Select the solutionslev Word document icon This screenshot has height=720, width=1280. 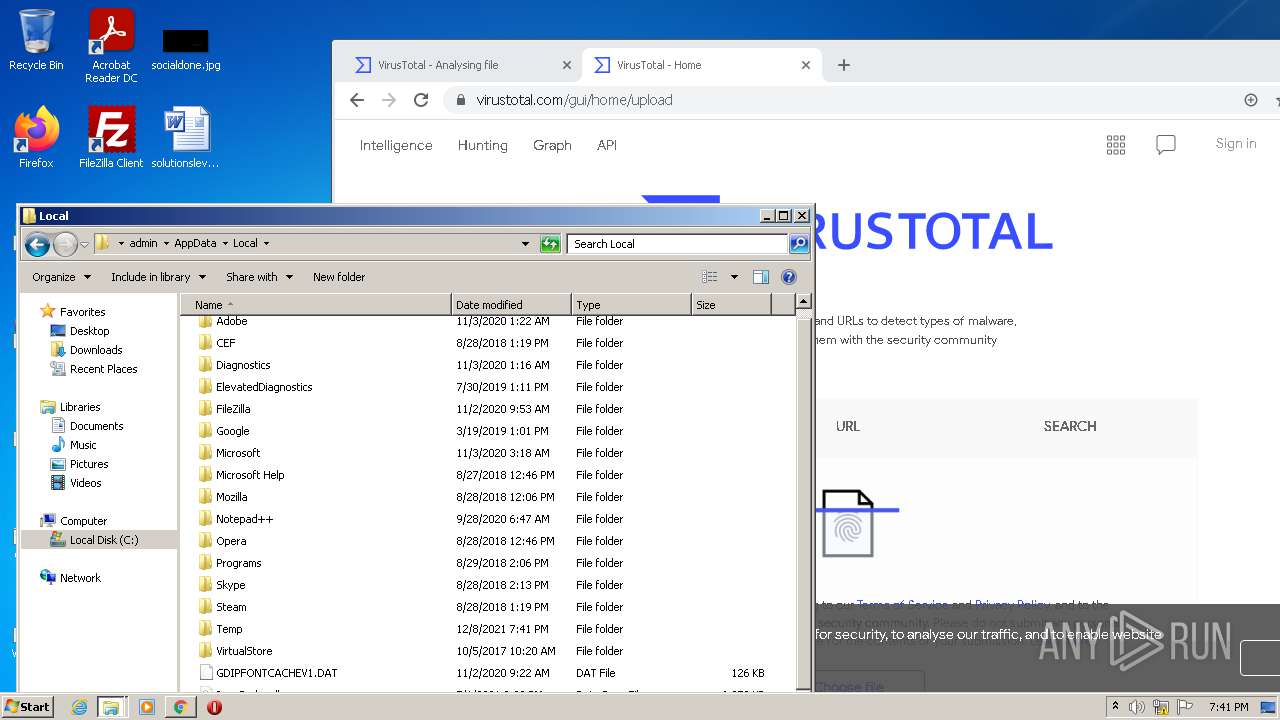click(x=186, y=137)
